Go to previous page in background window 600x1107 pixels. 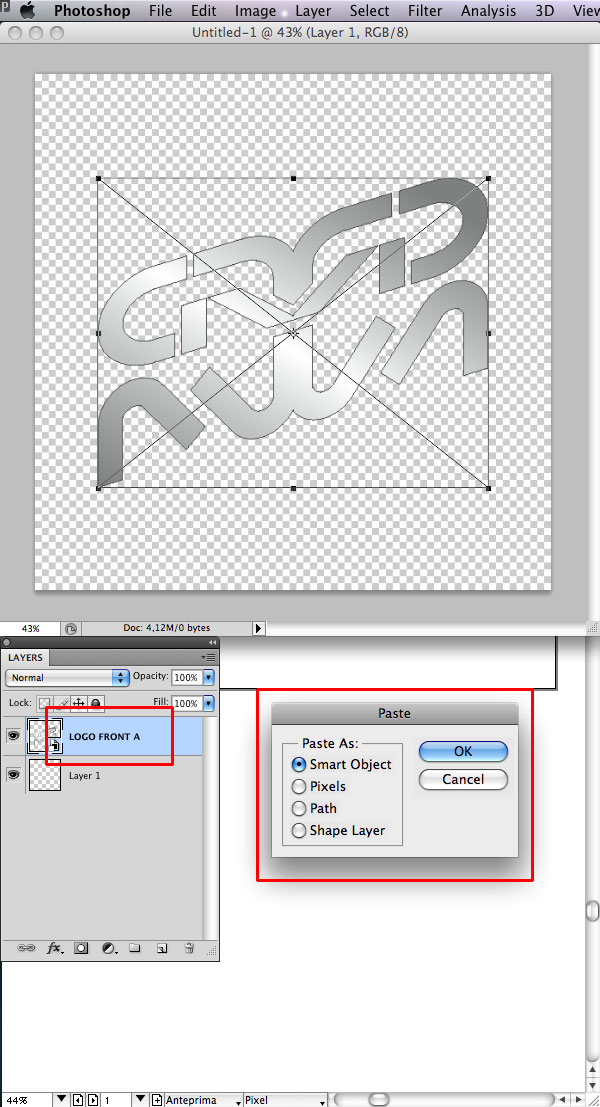(x=78, y=1100)
